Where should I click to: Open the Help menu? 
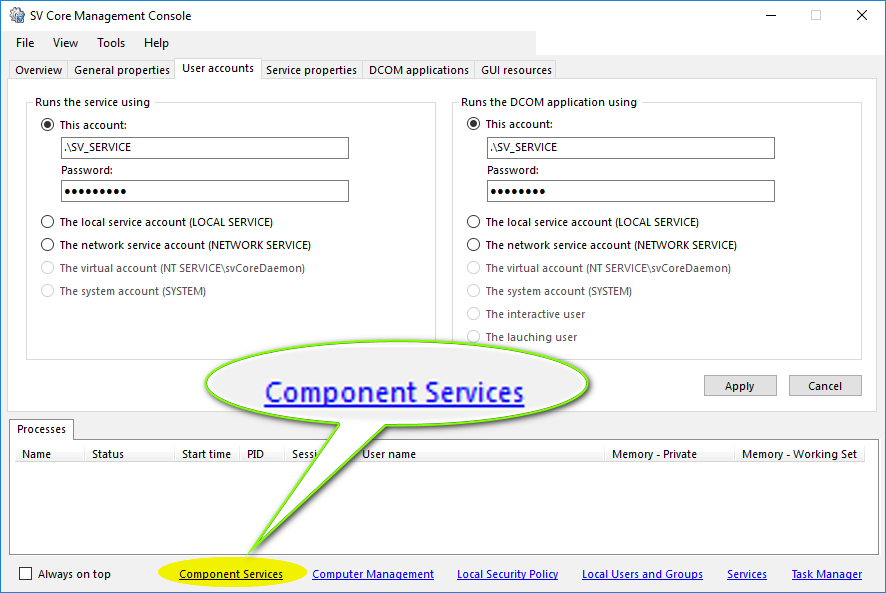[156, 43]
